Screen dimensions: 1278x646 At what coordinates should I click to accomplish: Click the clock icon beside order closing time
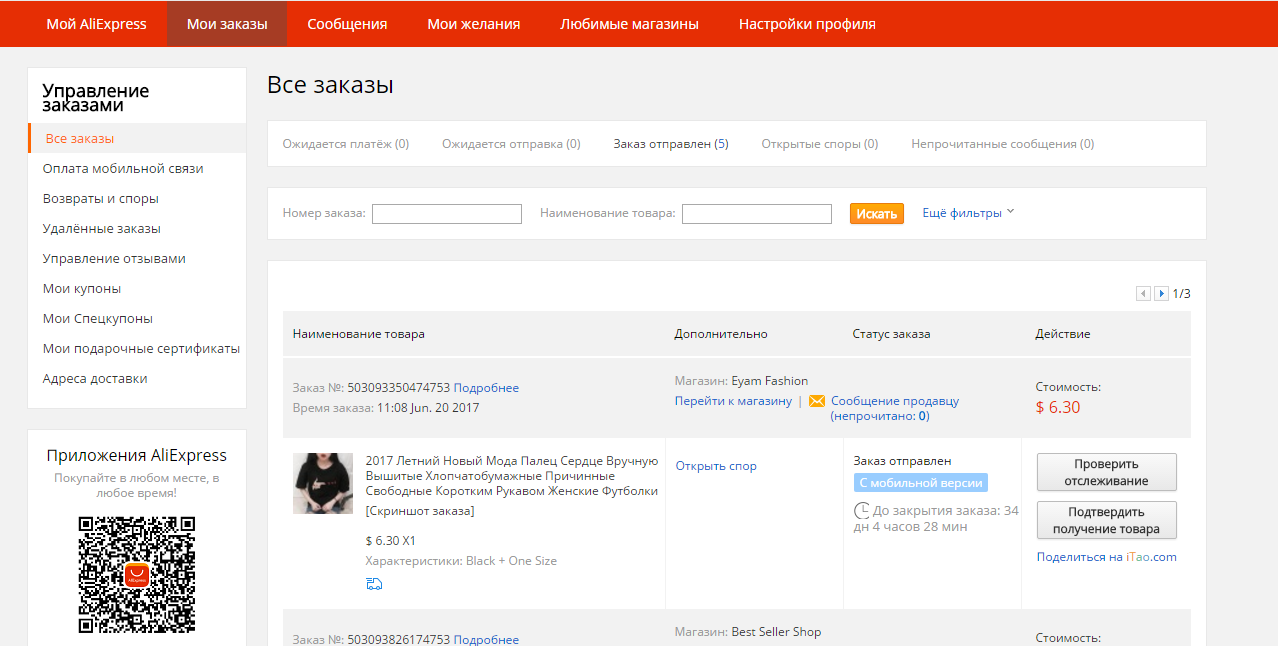(x=861, y=511)
